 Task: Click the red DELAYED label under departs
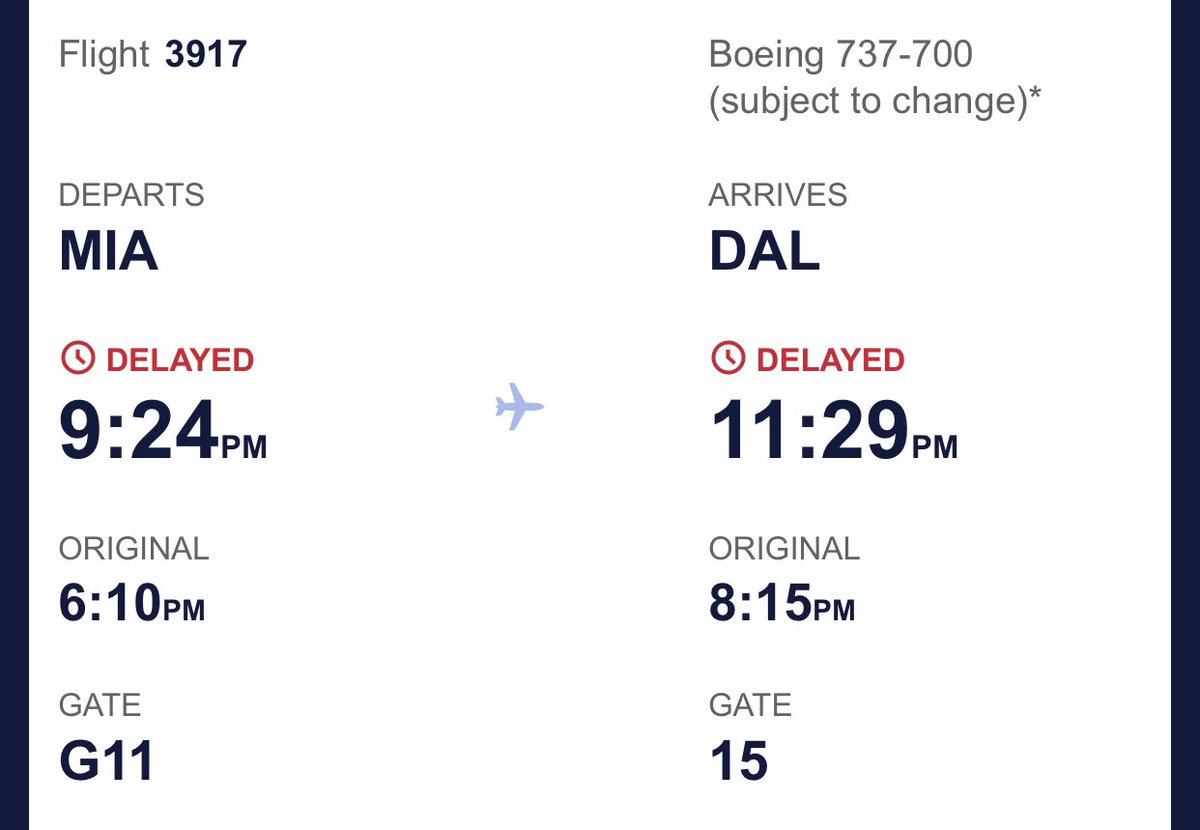[x=180, y=359]
